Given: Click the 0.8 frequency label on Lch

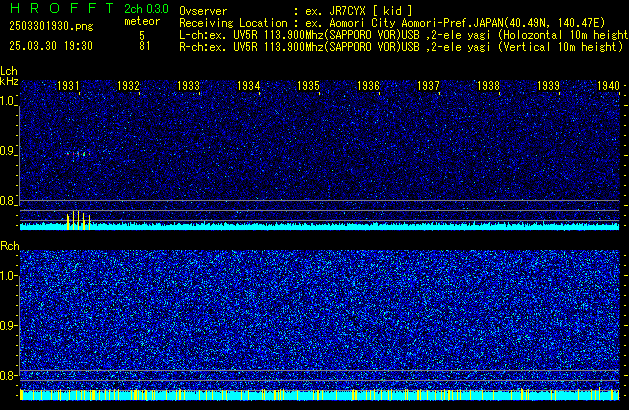Looking at the screenshot, I should [8, 201].
